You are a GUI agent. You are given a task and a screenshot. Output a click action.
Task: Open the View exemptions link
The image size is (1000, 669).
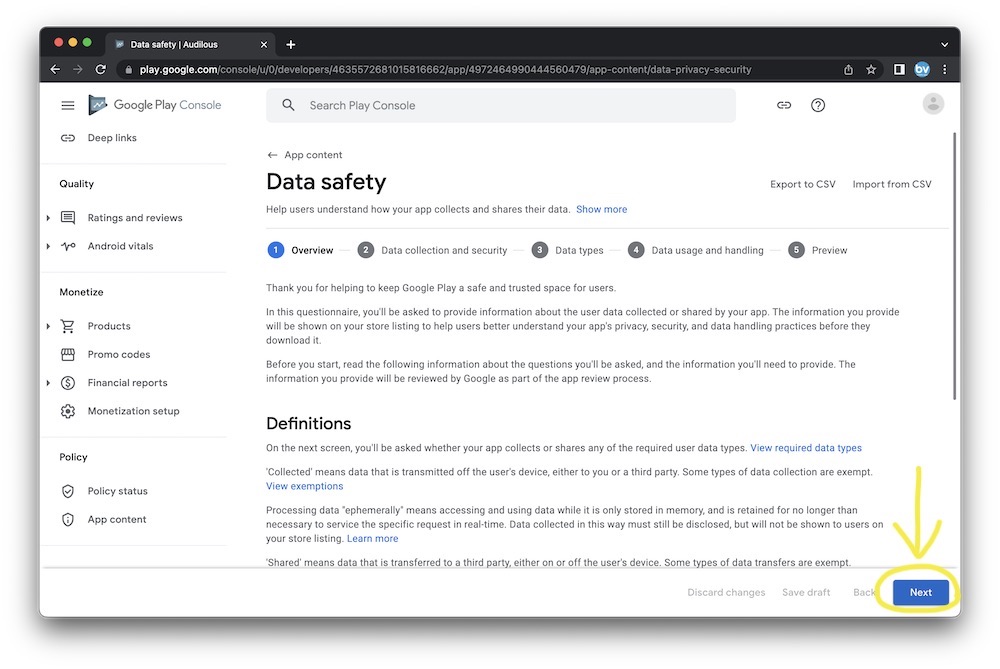click(304, 486)
